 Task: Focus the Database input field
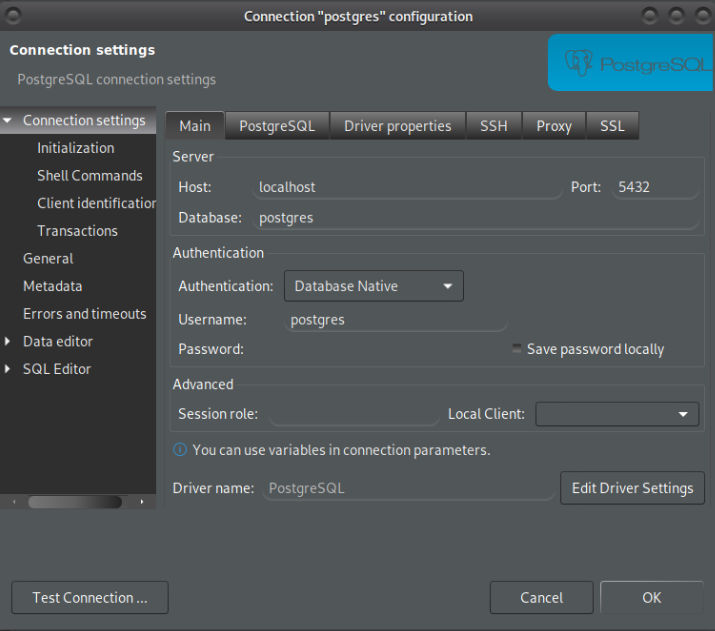[x=475, y=217]
